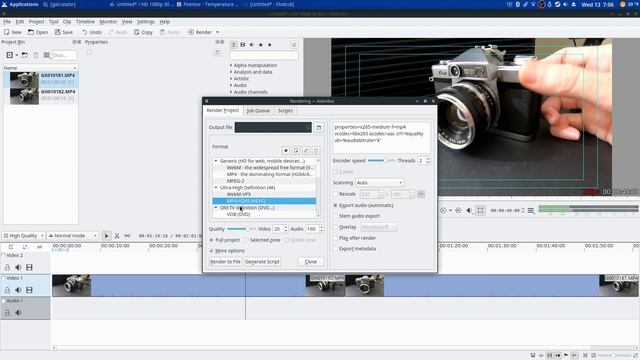
Task: Select WebM-VP9 under Ultra-High Definition
Action: click(239, 194)
